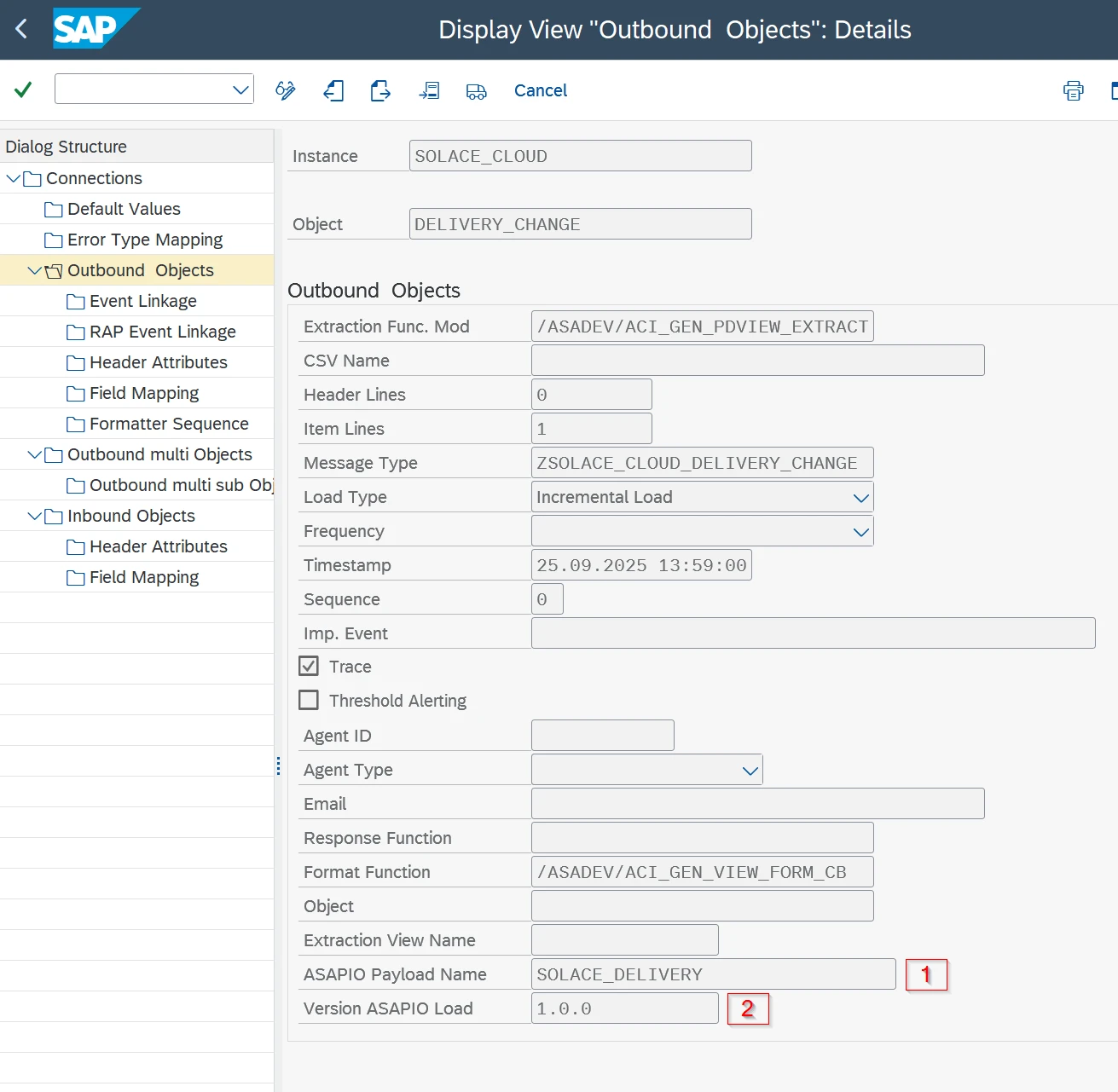Click the lower Object field

click(x=703, y=906)
